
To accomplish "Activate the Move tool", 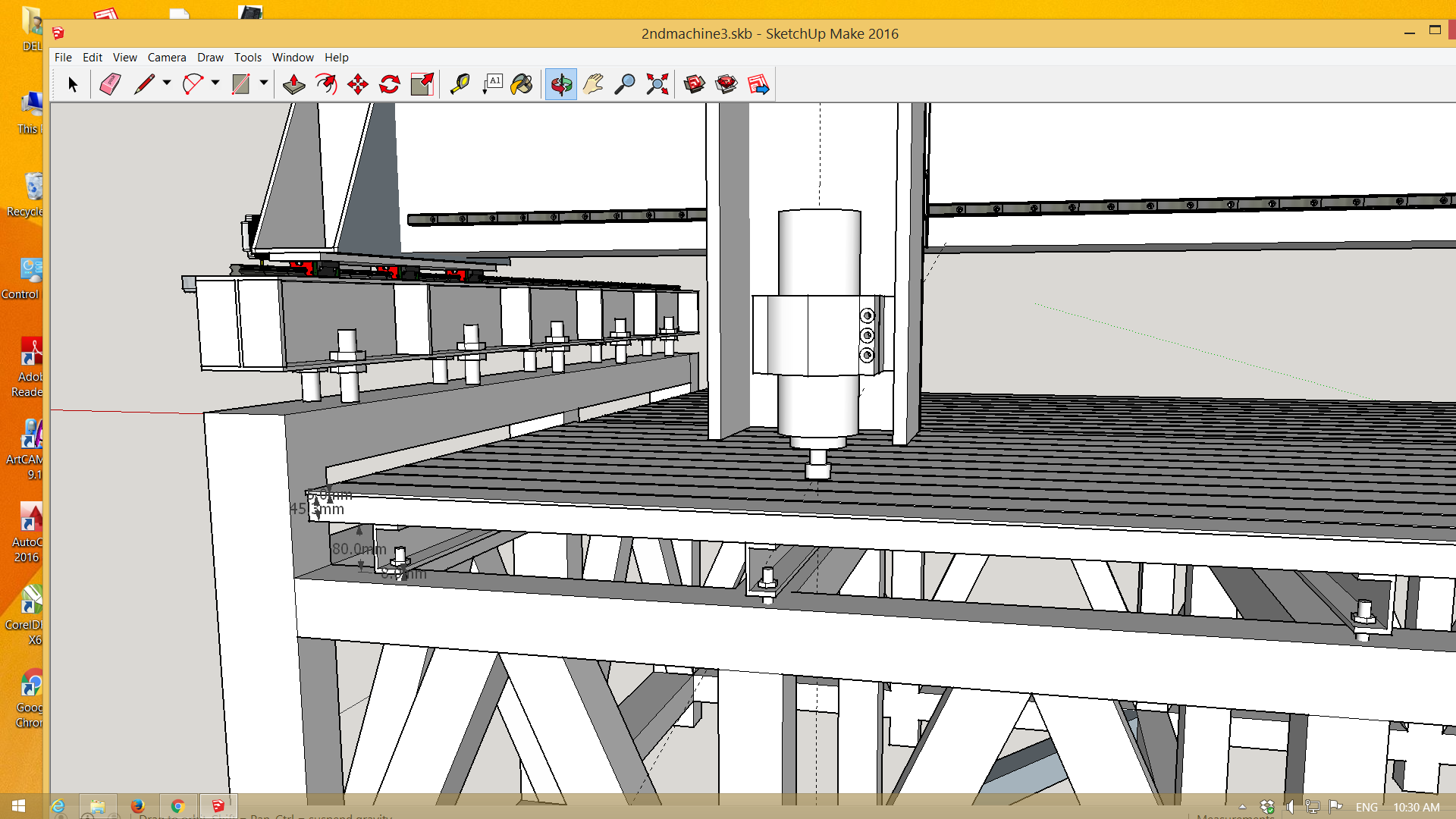I will click(358, 84).
